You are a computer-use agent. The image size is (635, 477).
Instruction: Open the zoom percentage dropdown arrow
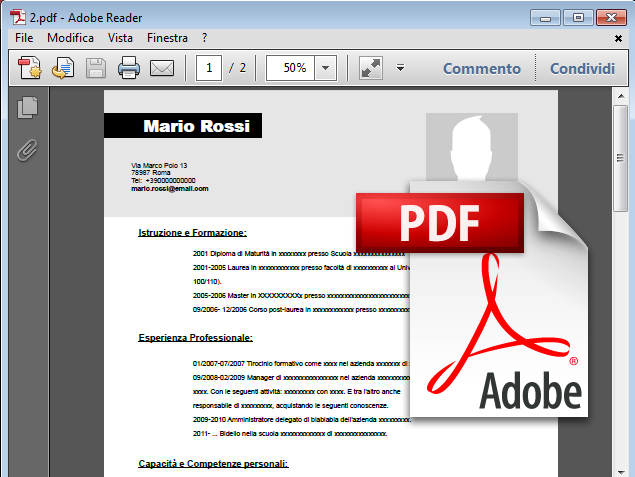[x=325, y=68]
